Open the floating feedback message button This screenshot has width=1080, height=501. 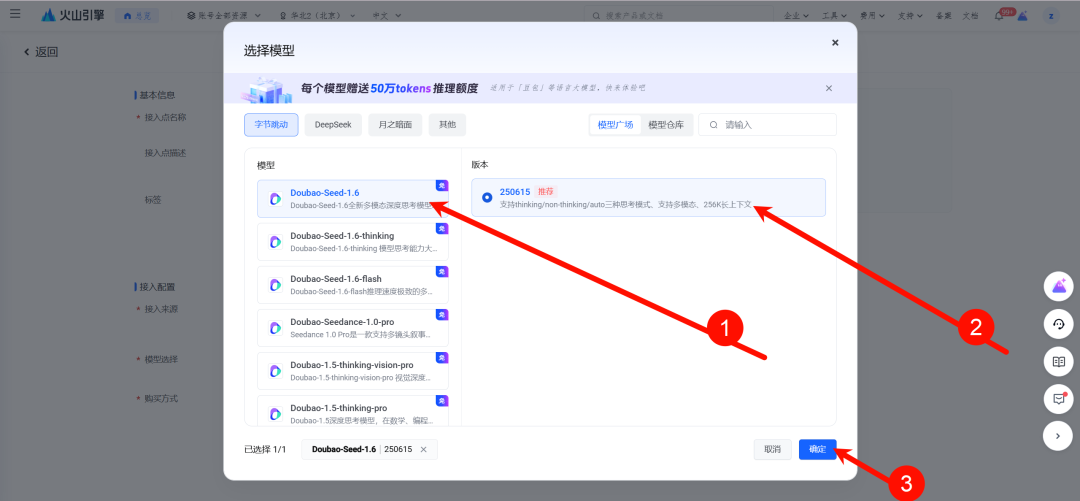click(x=1059, y=398)
